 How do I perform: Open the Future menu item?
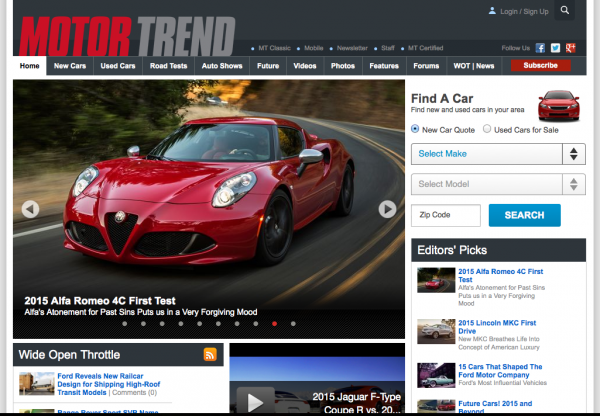tap(268, 66)
